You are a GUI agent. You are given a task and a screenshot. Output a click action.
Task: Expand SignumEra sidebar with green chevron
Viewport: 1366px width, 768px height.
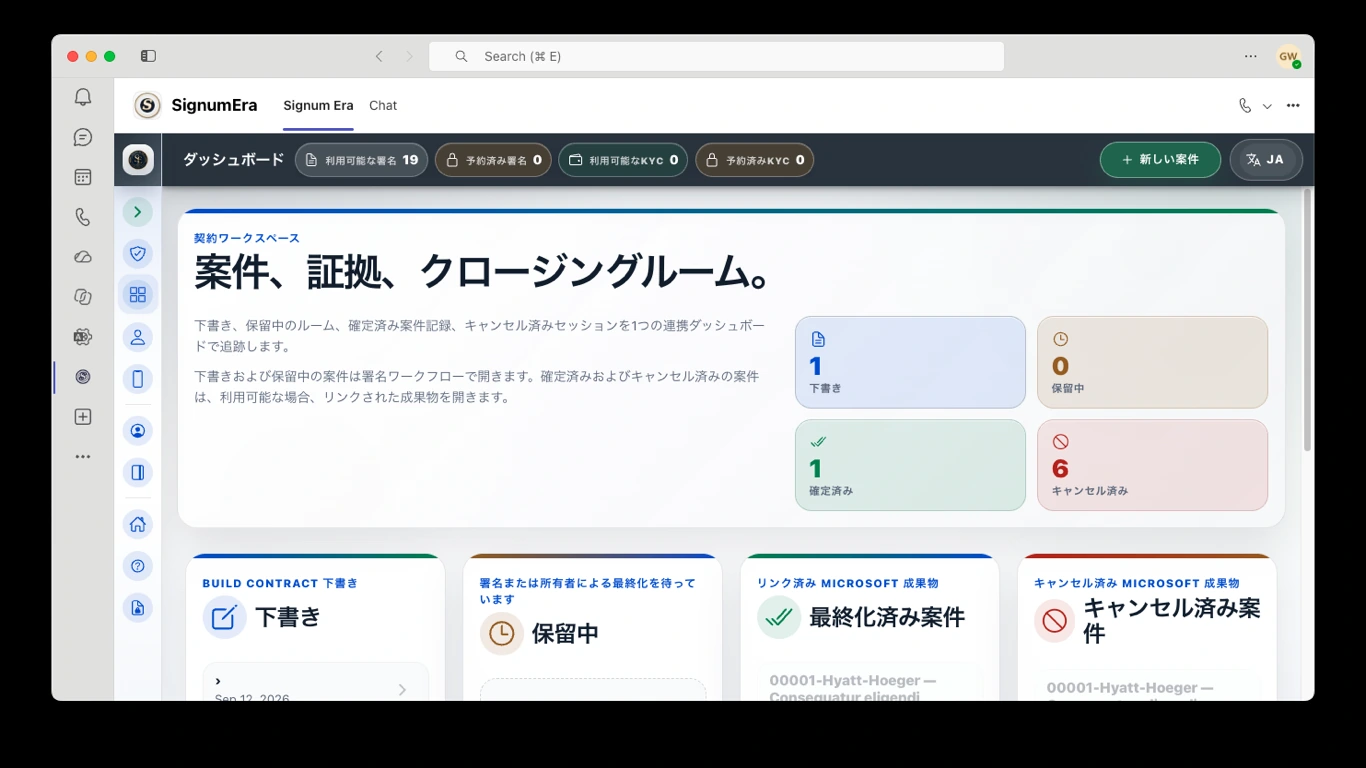click(138, 212)
